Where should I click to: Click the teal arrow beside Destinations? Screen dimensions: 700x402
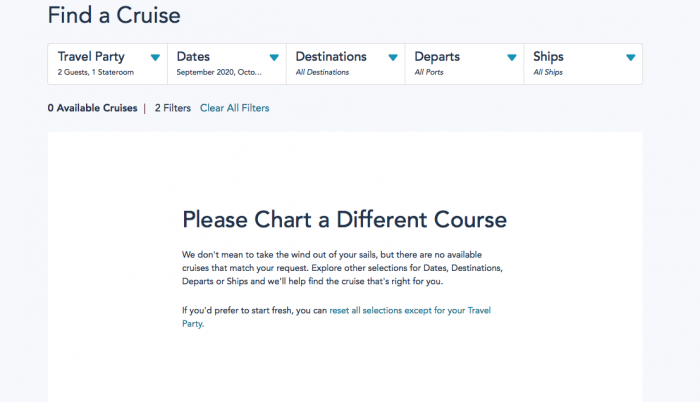393,58
